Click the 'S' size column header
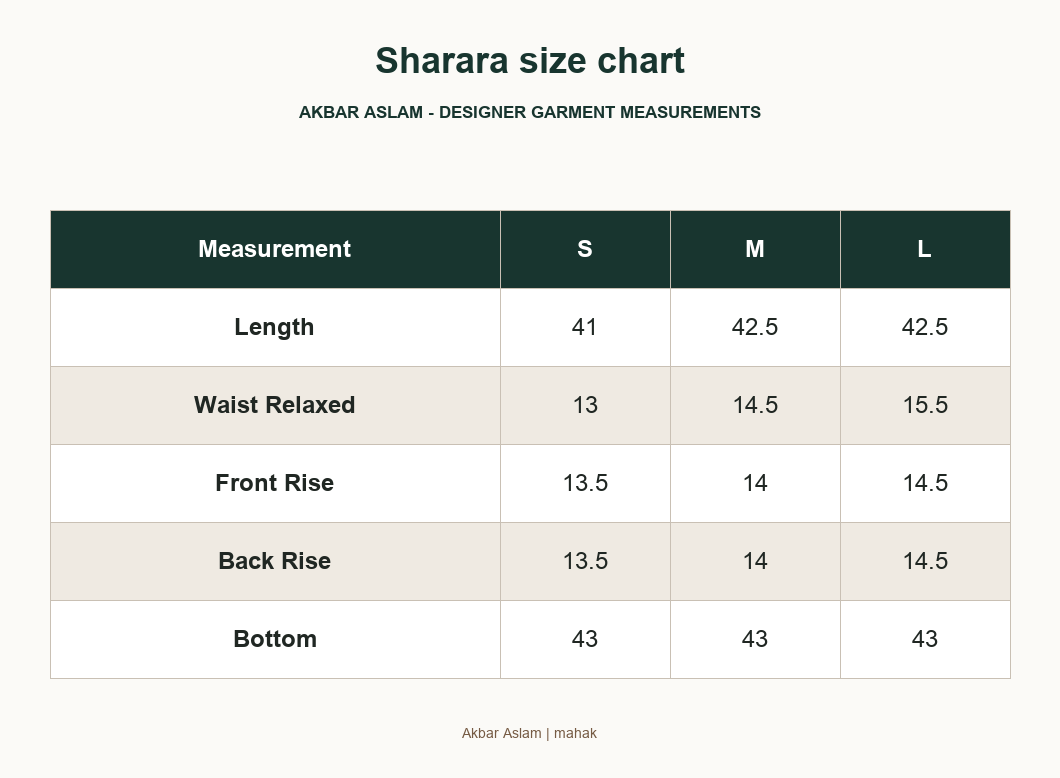Screen dimensions: 1060x778 585,249
